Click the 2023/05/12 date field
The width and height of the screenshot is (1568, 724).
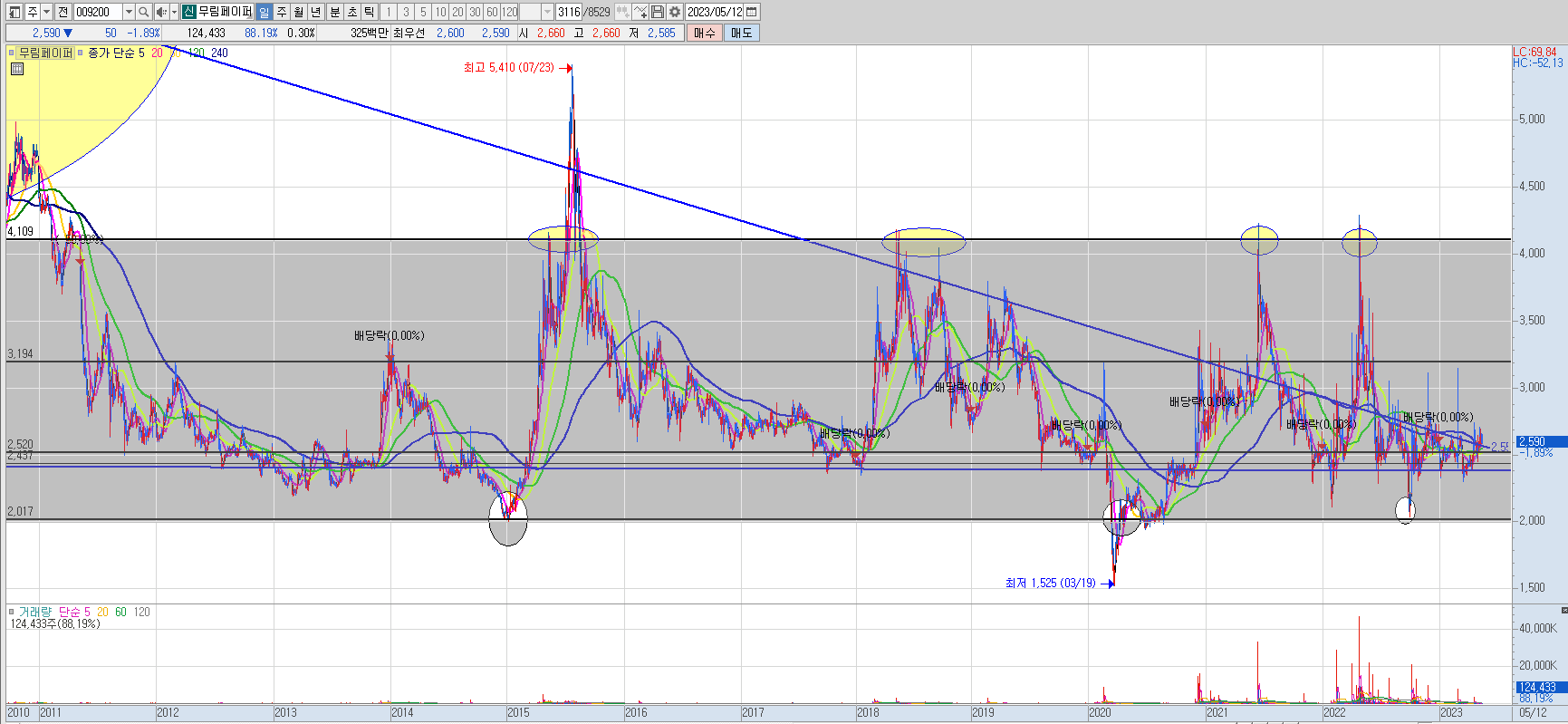pyautogui.click(x=714, y=12)
